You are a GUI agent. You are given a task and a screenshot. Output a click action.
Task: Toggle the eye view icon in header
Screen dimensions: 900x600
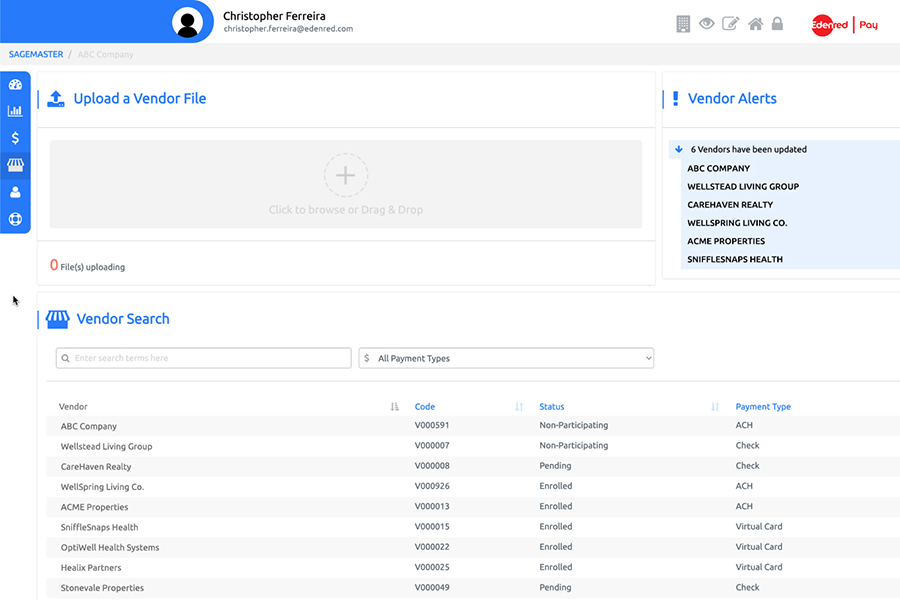[707, 24]
